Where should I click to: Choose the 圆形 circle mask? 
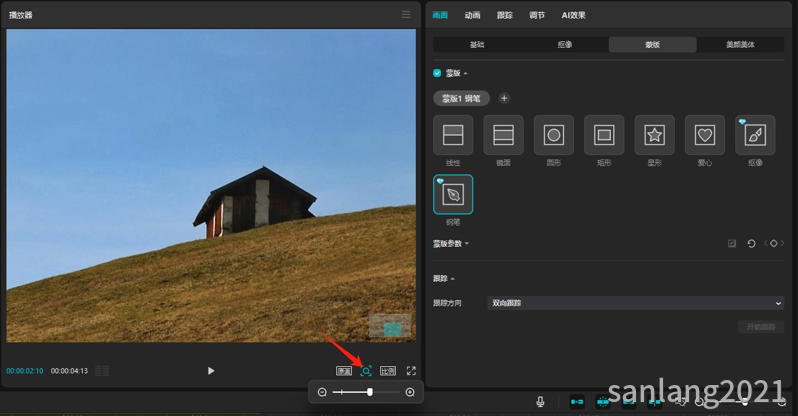tap(554, 135)
